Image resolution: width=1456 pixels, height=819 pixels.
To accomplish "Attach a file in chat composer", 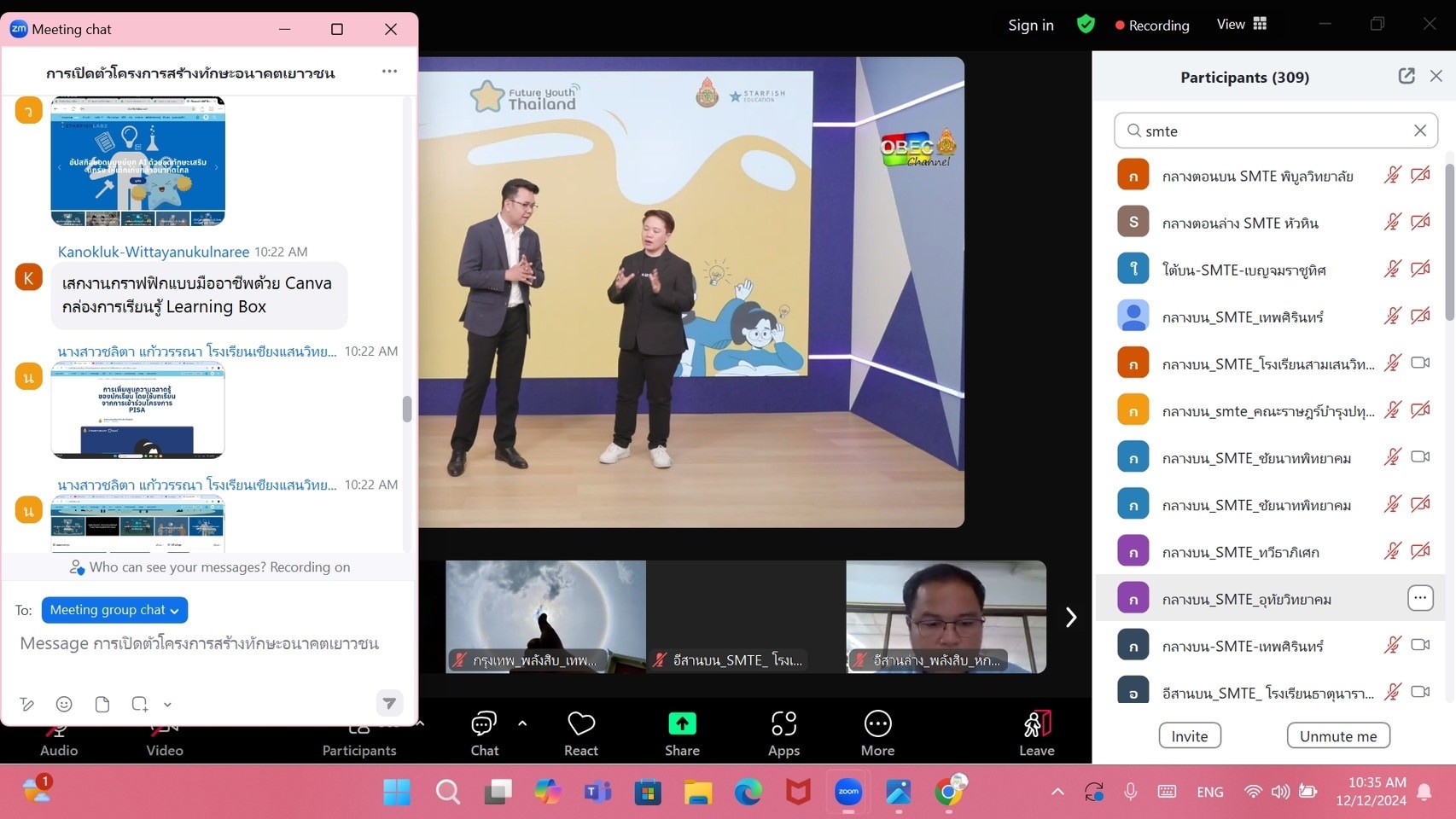I will (102, 704).
